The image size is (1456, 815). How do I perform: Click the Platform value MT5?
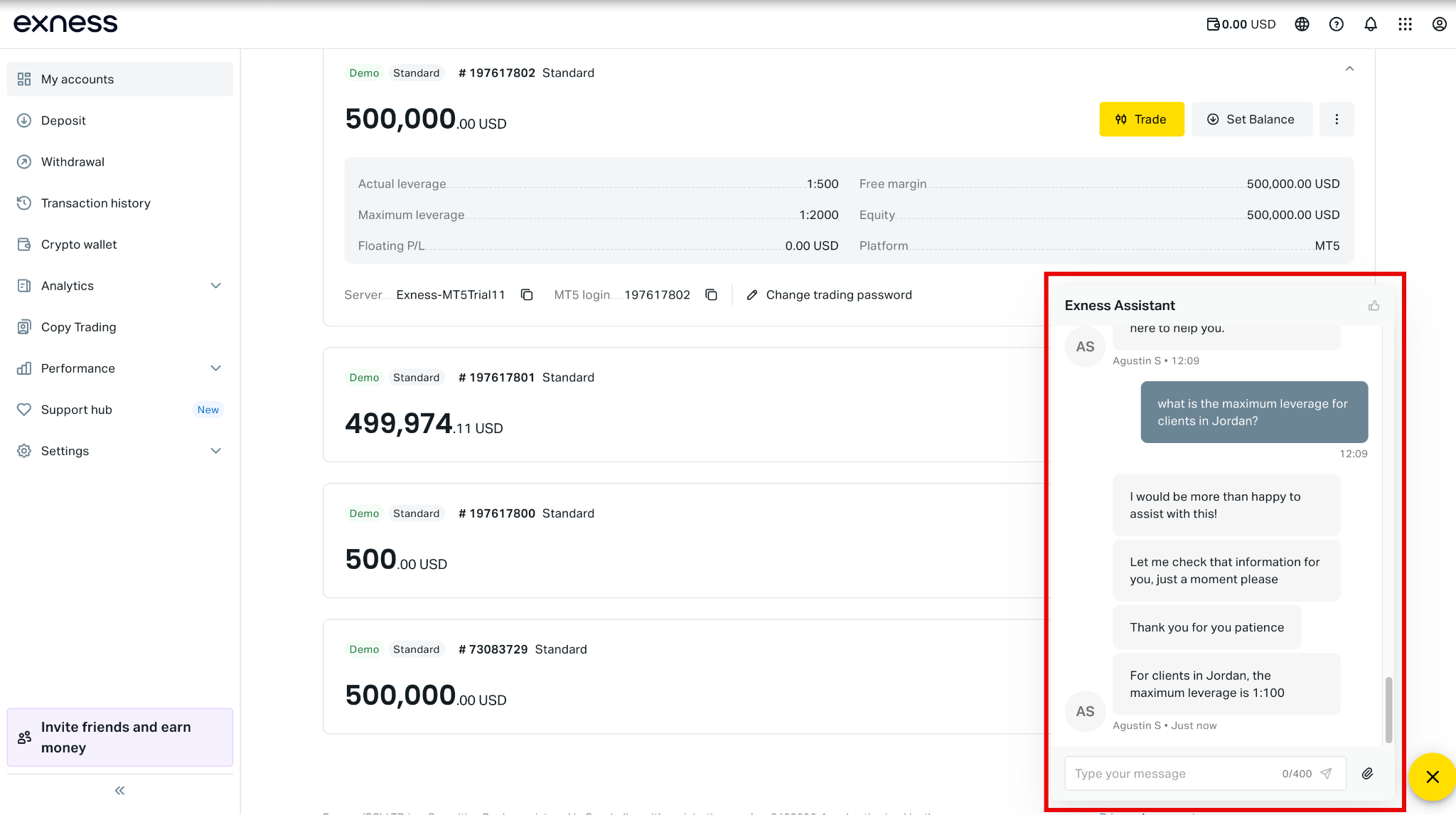[1327, 245]
